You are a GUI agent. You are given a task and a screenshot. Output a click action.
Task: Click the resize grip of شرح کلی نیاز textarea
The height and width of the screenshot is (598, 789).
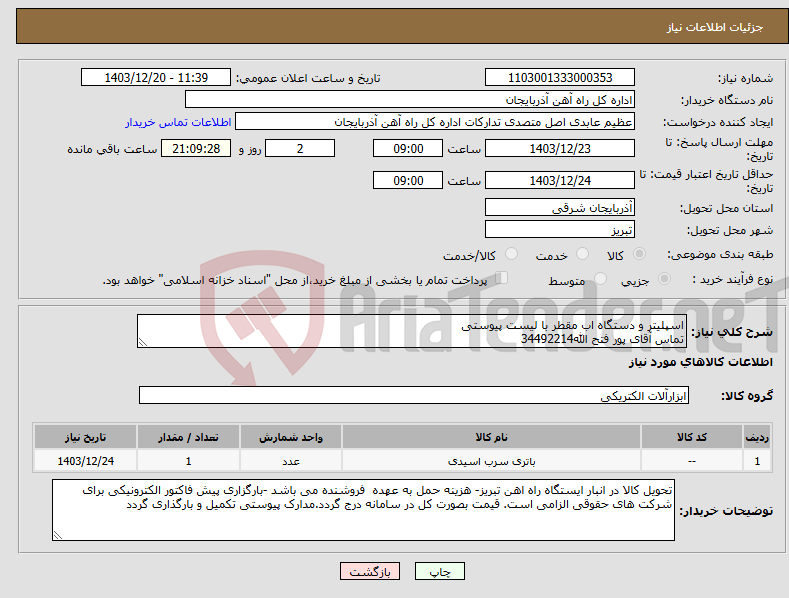pyautogui.click(x=143, y=342)
